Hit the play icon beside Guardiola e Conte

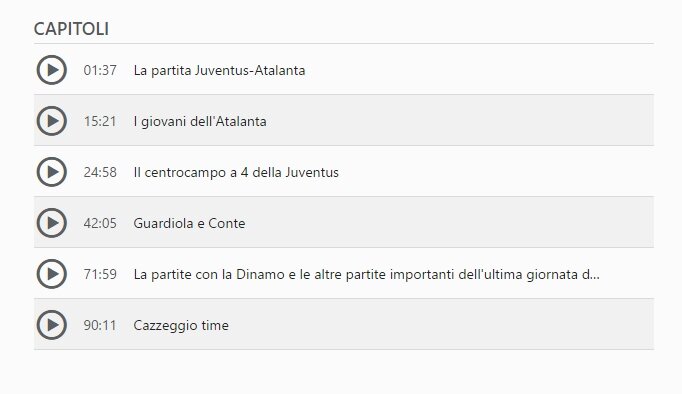click(51, 223)
